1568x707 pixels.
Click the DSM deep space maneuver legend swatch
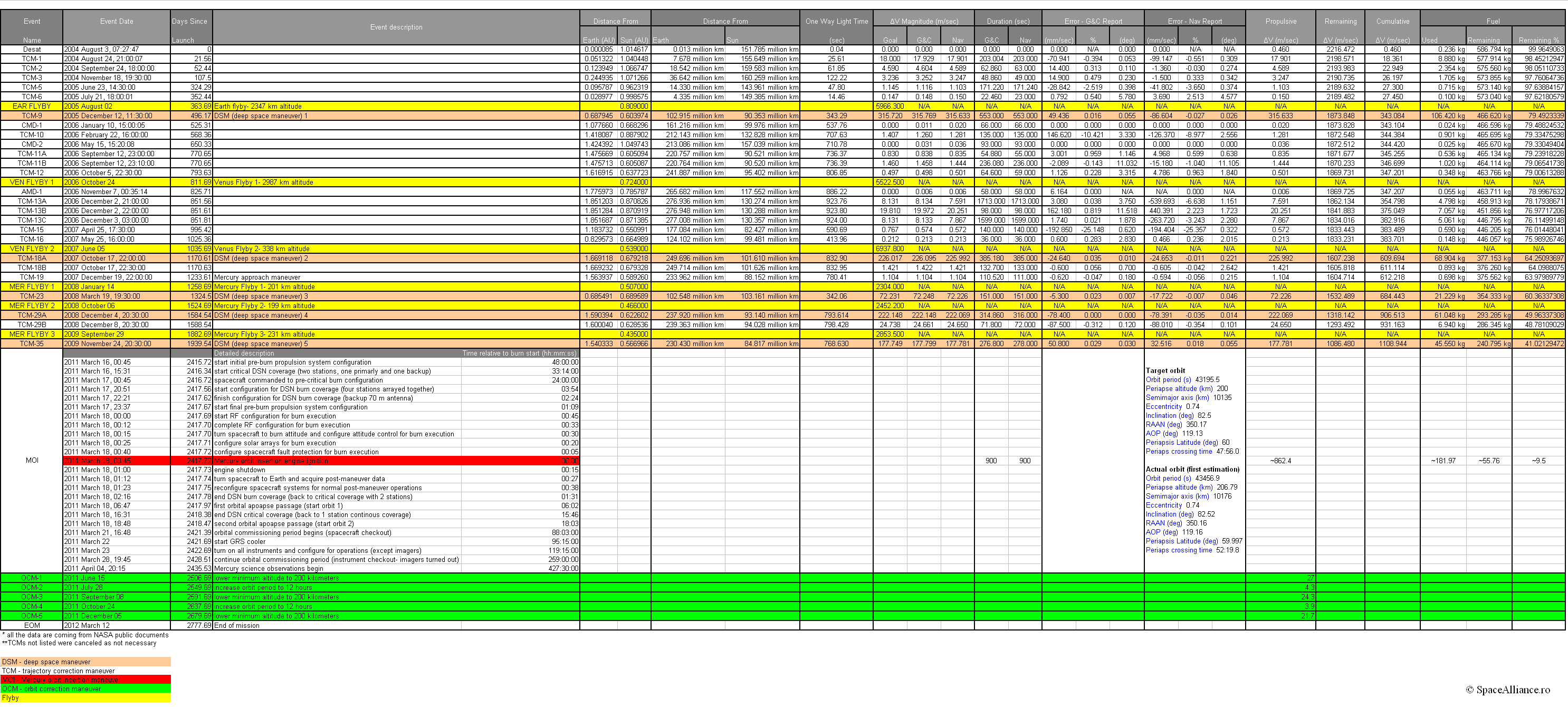pos(85,662)
